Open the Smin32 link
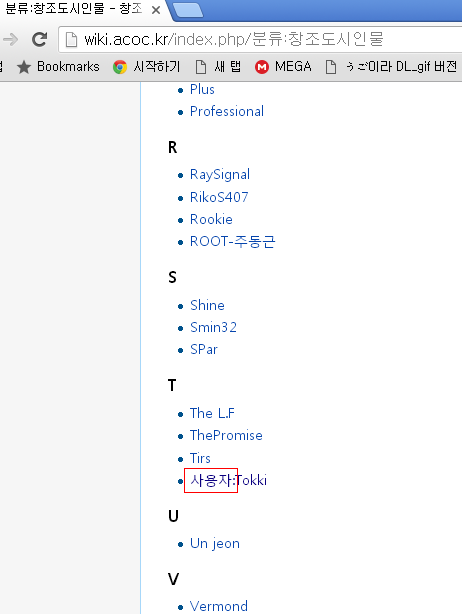 pyautogui.click(x=213, y=327)
